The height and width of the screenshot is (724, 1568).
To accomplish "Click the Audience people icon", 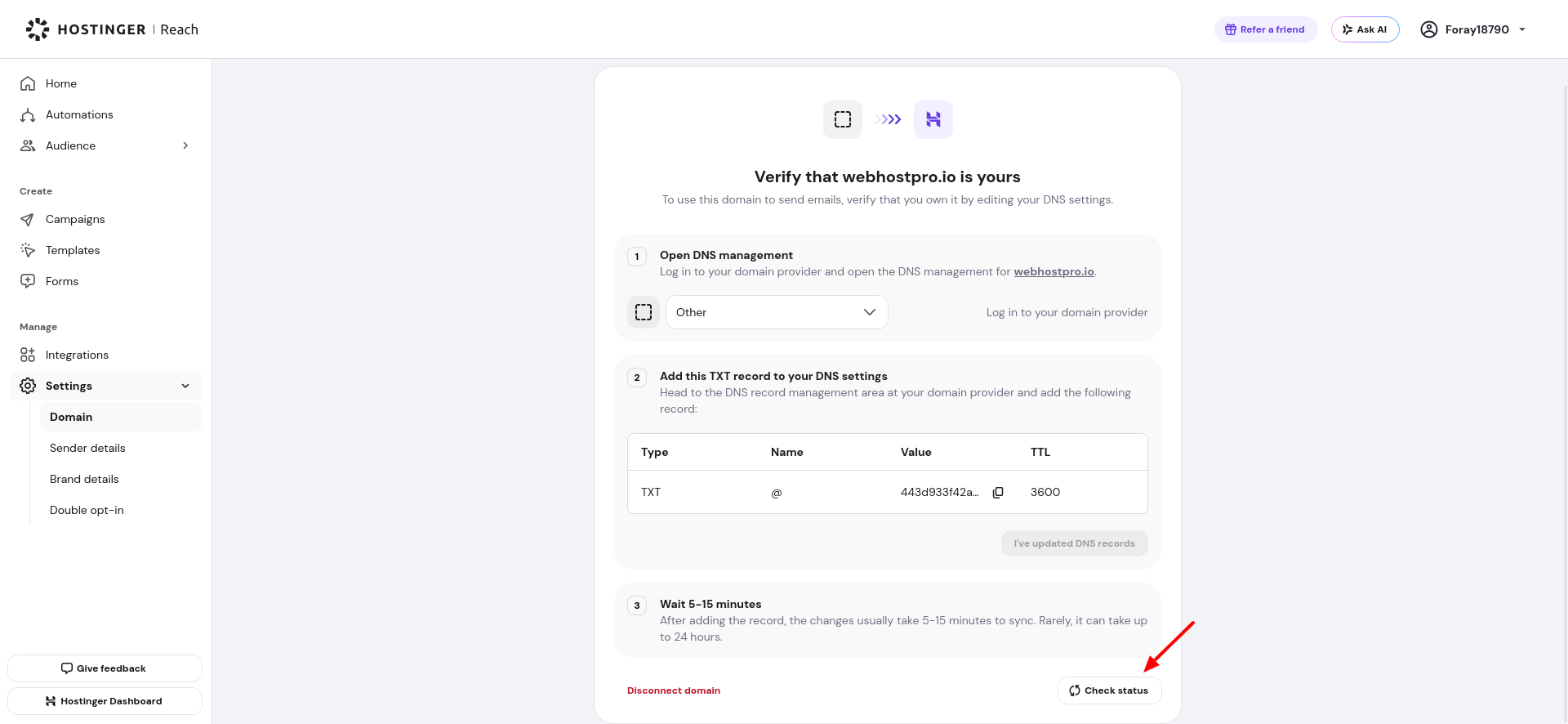I will click(x=28, y=145).
